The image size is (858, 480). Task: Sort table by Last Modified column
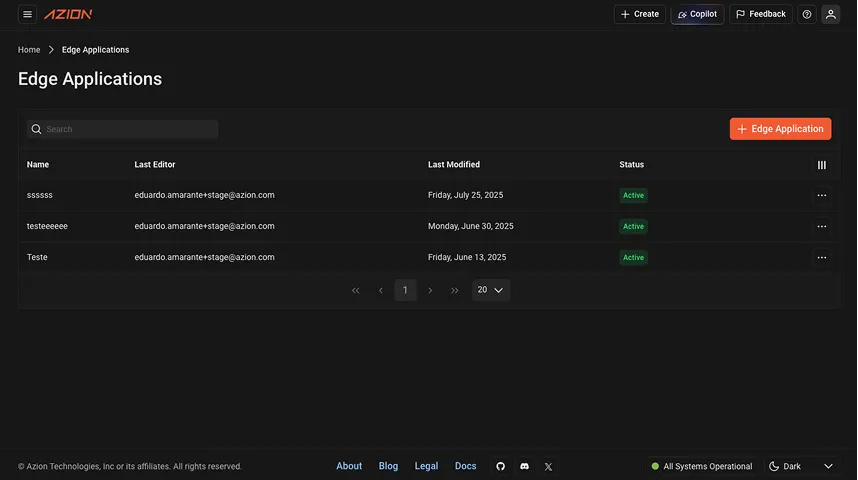454,165
